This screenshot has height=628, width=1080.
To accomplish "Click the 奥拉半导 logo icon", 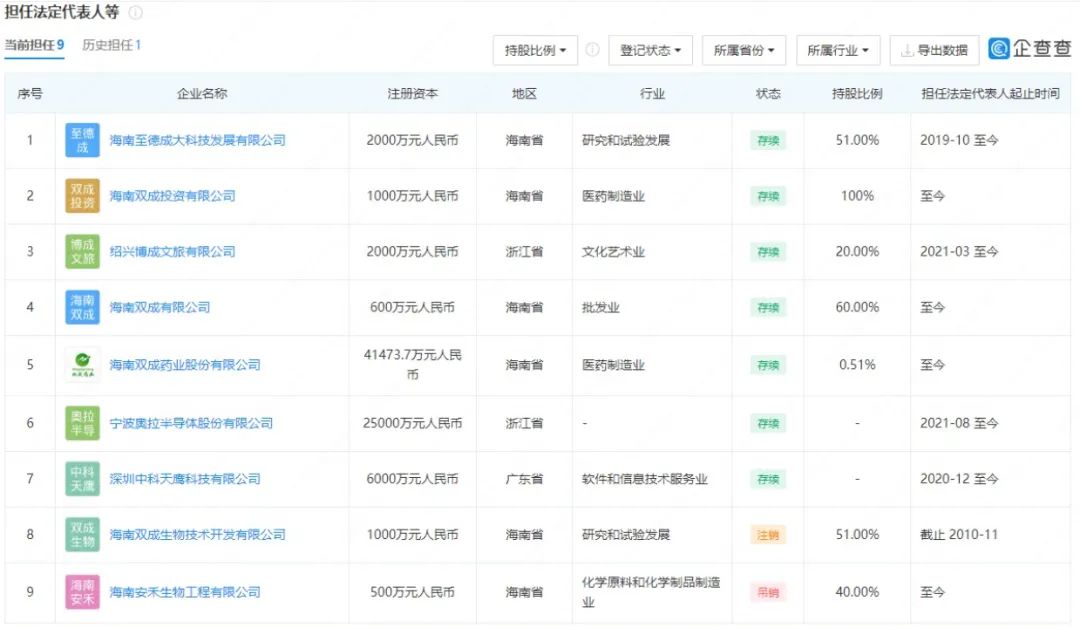I will pos(82,423).
